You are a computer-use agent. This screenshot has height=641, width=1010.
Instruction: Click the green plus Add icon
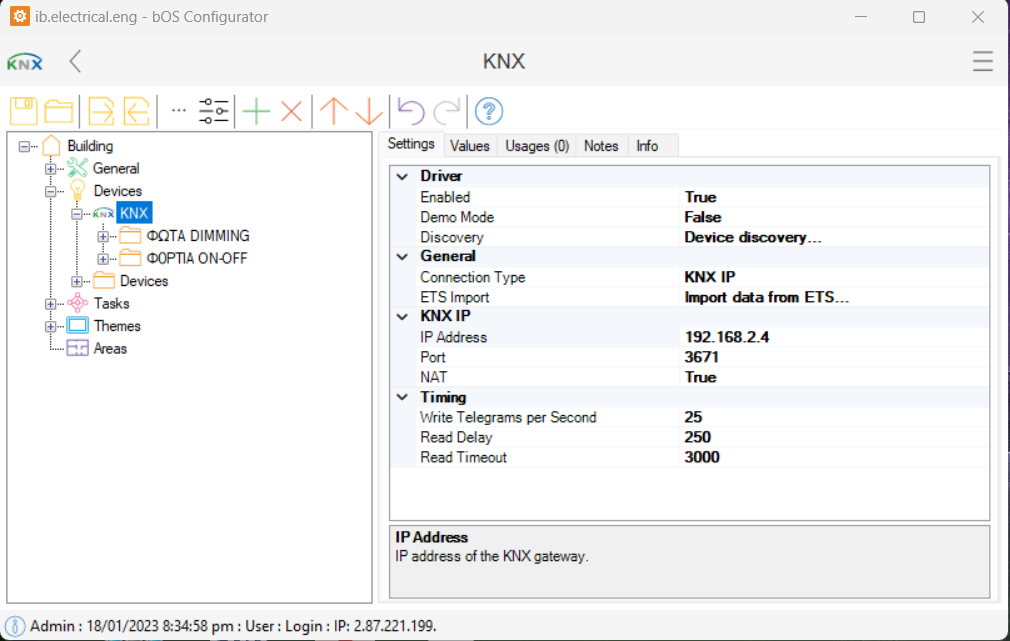pos(257,111)
